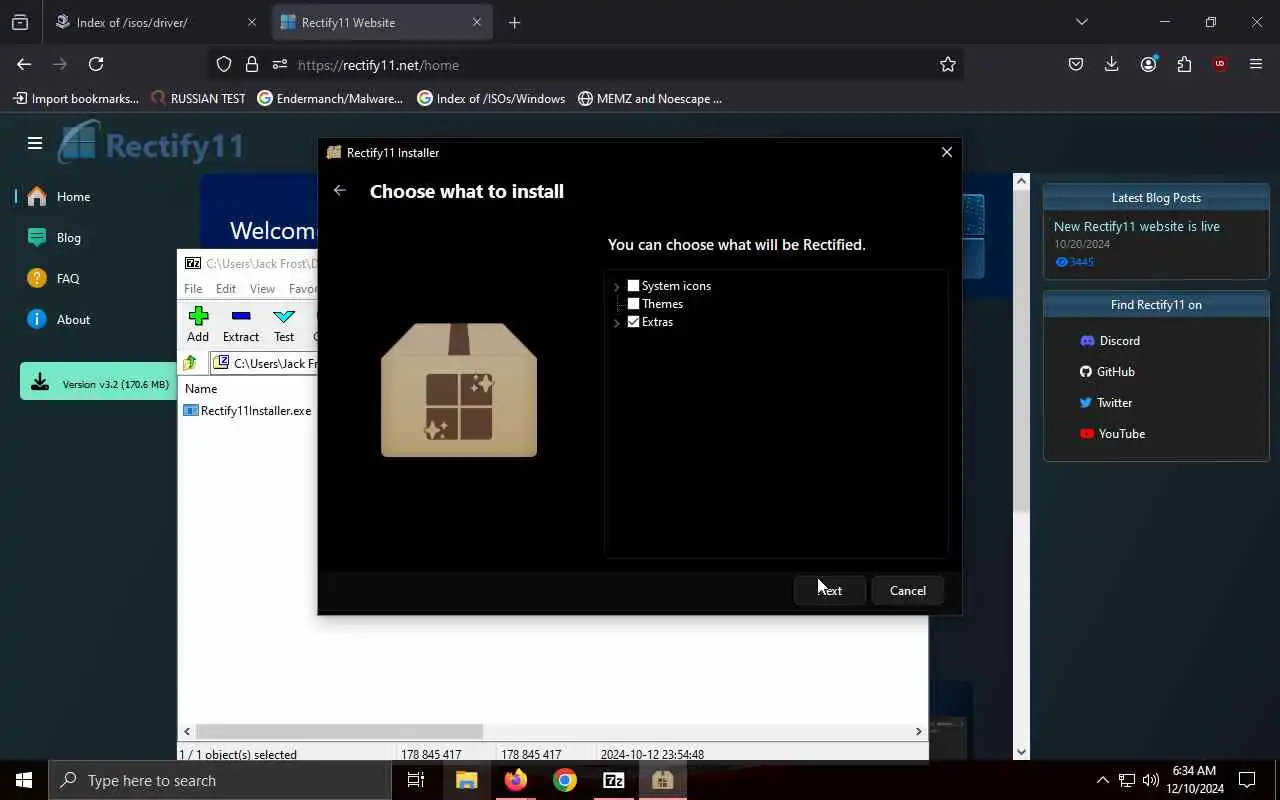Open the Firefox extensions icon
The width and height of the screenshot is (1280, 800).
click(1184, 64)
